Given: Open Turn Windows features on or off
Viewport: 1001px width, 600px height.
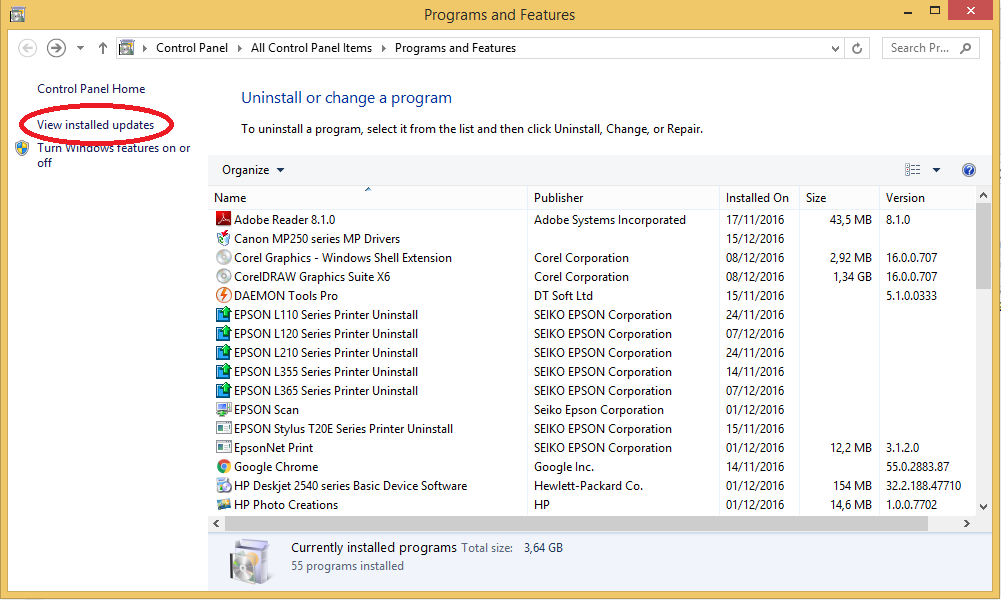Looking at the screenshot, I should [x=113, y=155].
